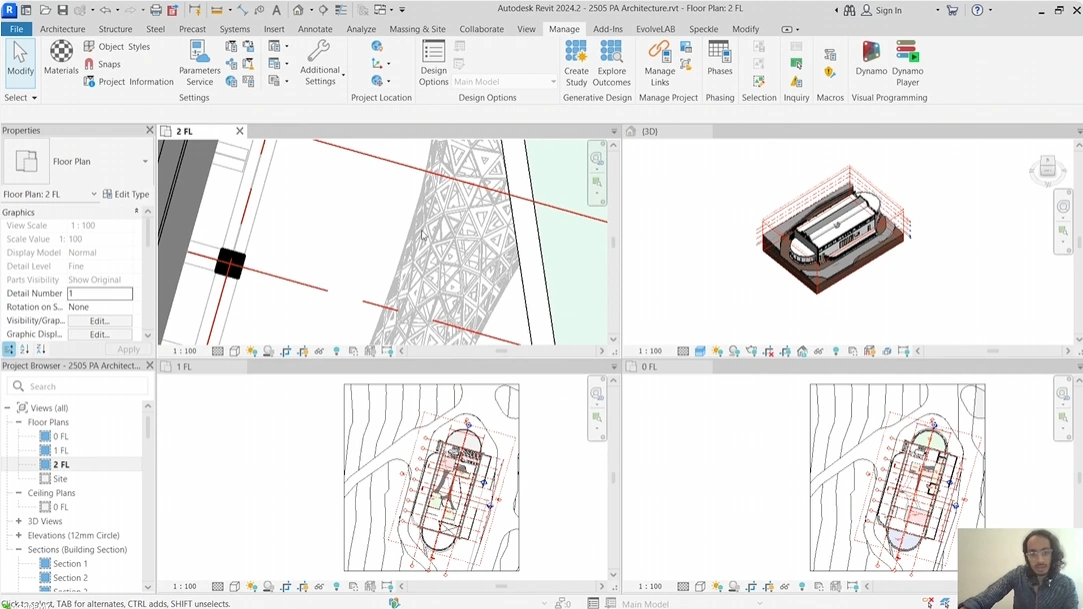
Task: Open Design Options dialog
Action: pyautogui.click(x=433, y=62)
